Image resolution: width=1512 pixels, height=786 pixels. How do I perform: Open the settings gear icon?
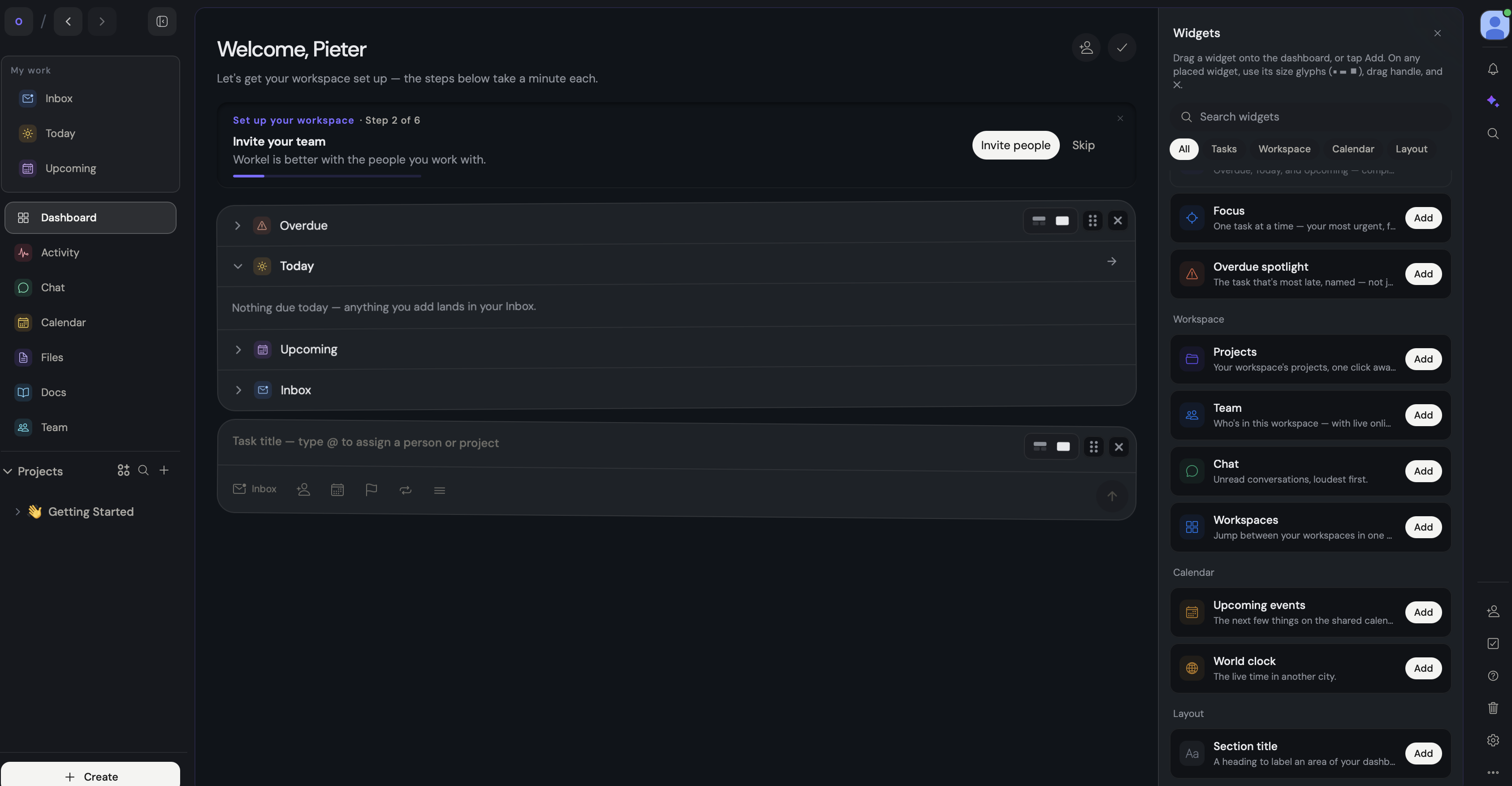pos(1493,740)
